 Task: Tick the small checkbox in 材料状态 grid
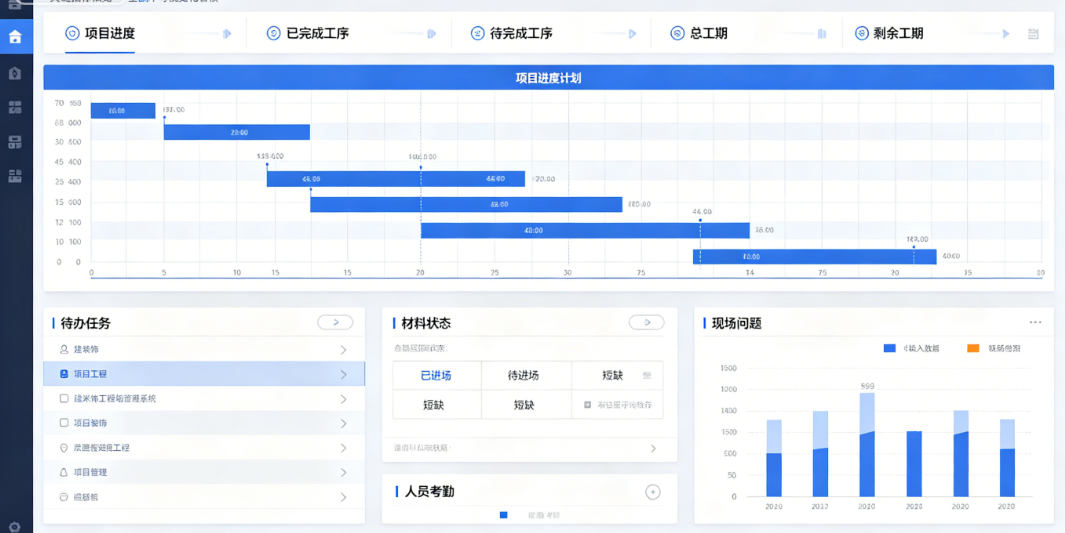click(588, 405)
